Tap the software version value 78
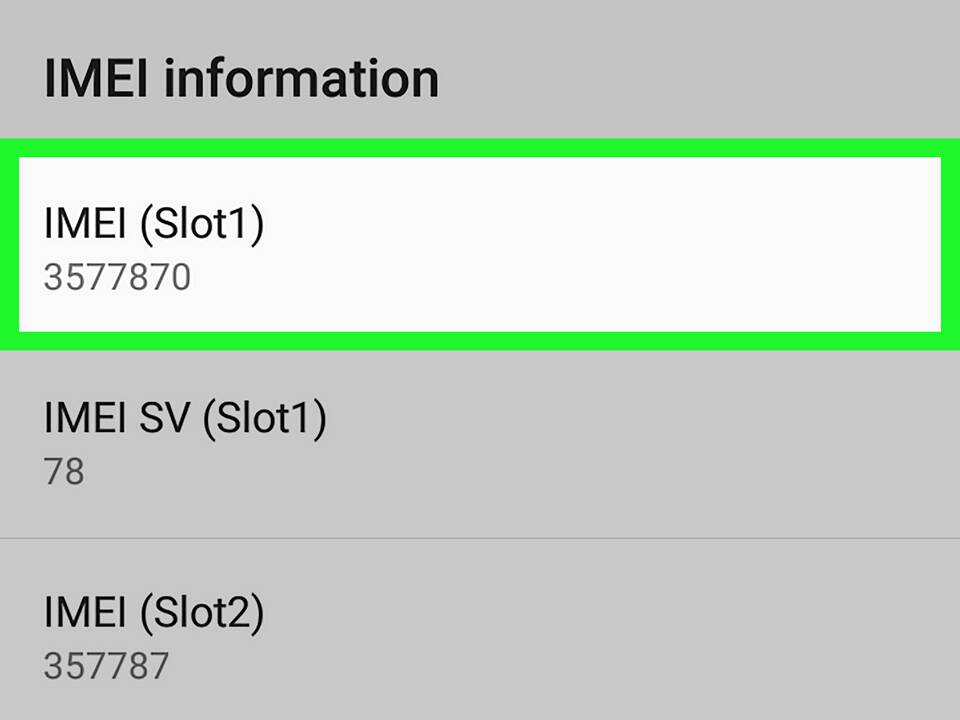The image size is (960, 720). [64, 471]
